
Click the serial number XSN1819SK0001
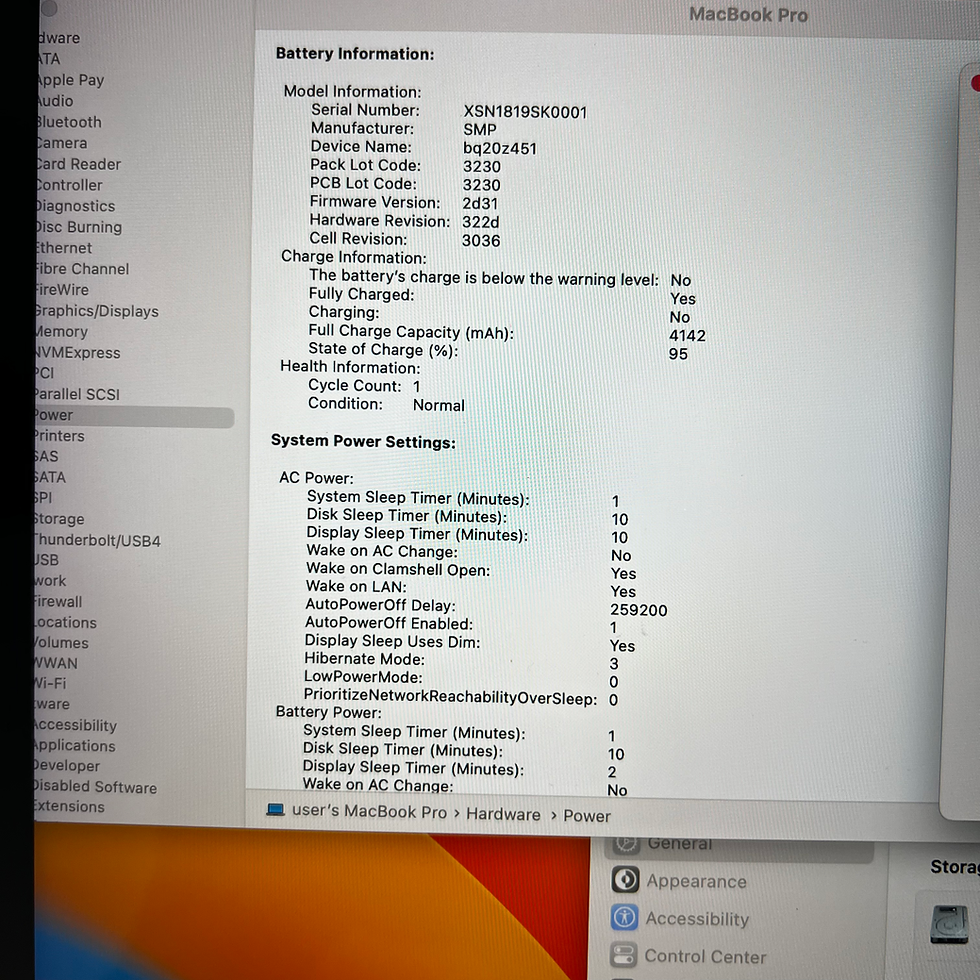[525, 112]
